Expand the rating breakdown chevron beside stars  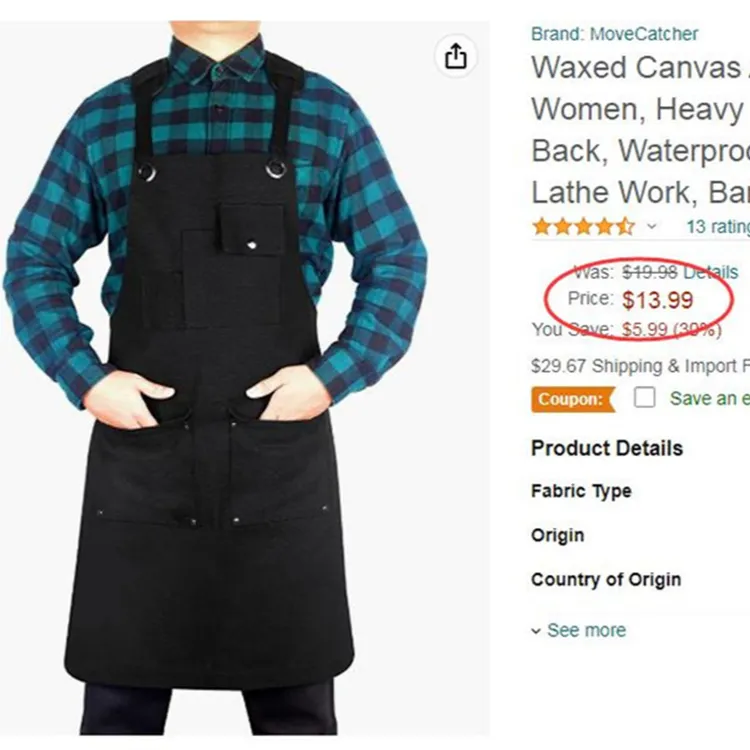[652, 227]
